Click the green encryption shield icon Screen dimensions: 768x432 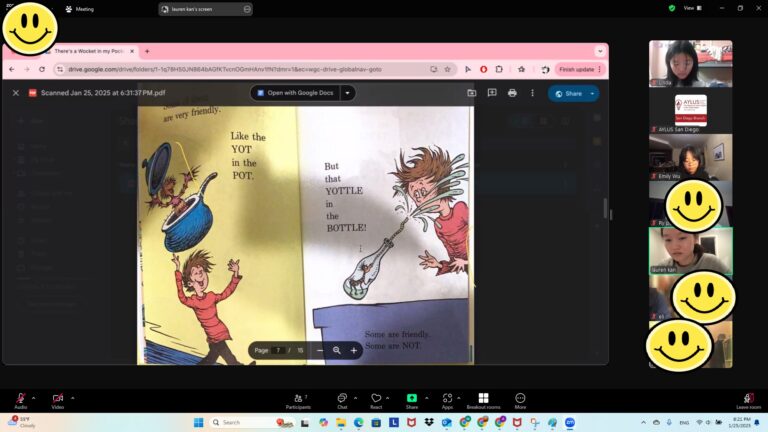click(x=672, y=8)
